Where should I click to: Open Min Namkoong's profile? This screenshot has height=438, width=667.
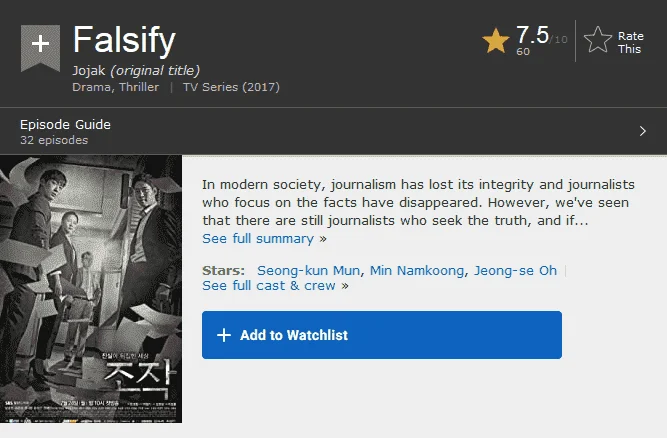click(x=417, y=270)
